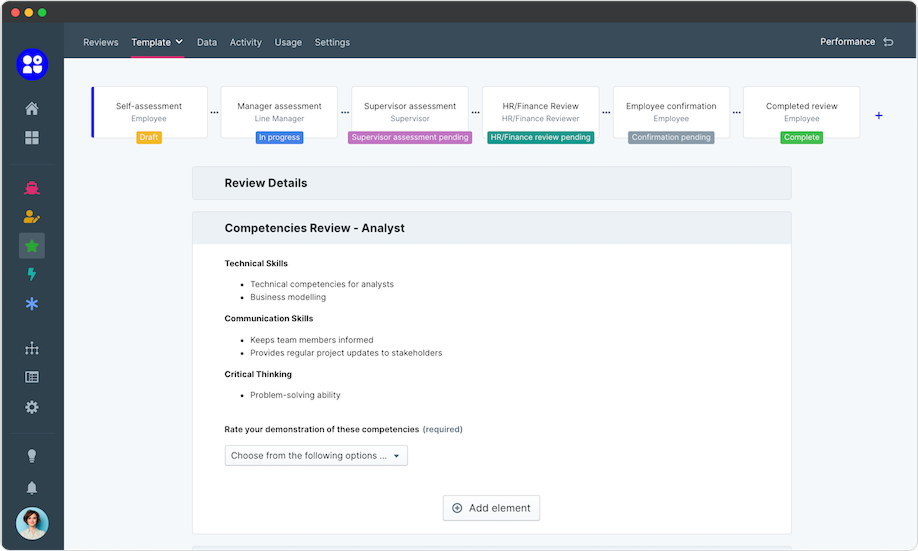Open the Template tab dropdown
918x551 pixels.
(x=157, y=42)
